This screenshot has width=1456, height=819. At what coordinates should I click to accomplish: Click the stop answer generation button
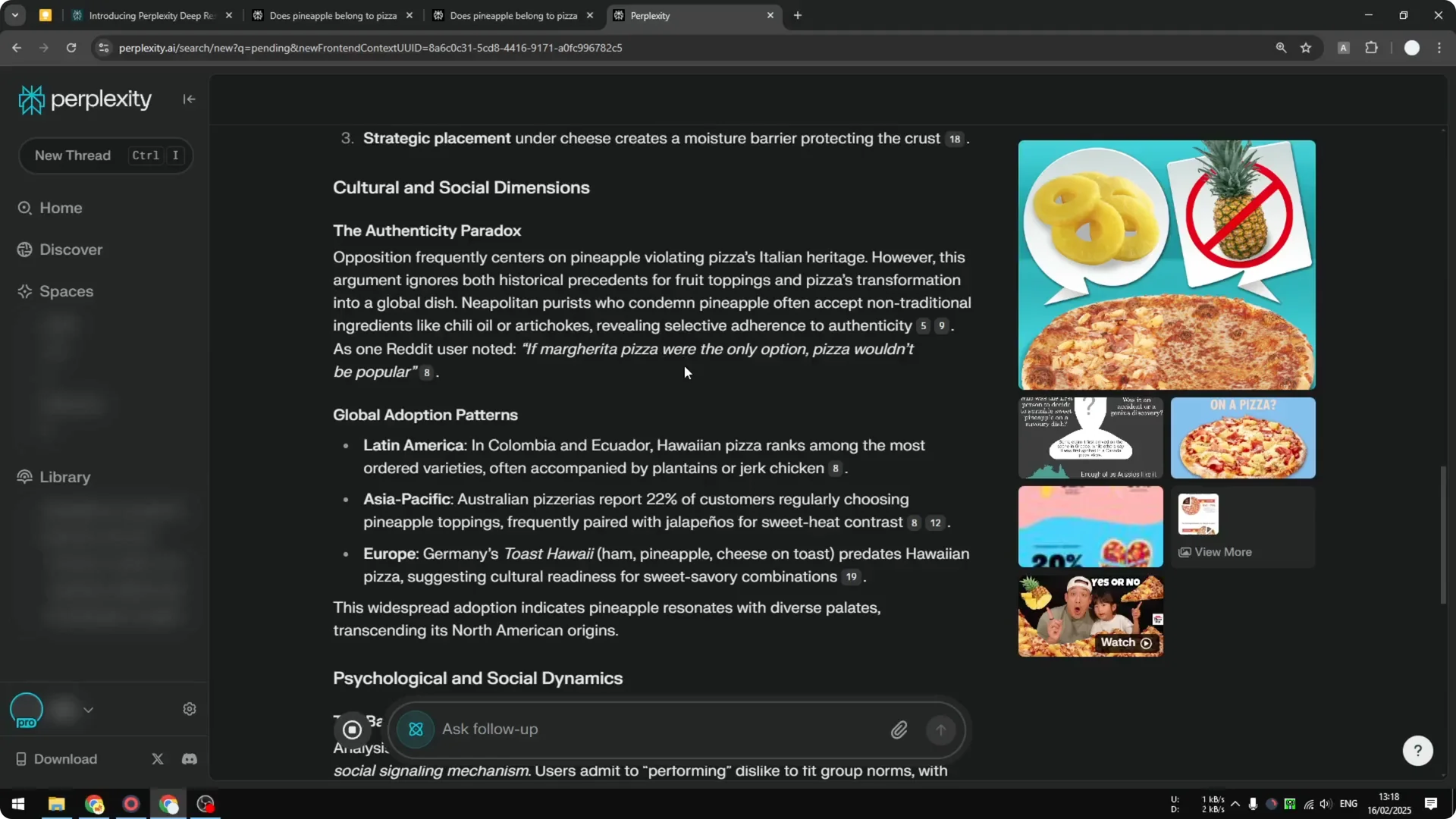(x=352, y=729)
